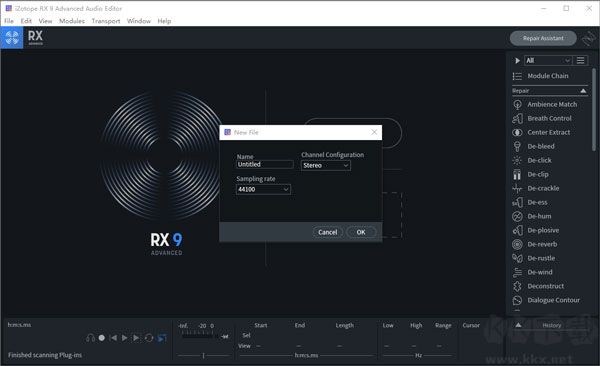Click the iZotope logo icon at top left
600x366 pixels.
pos(12,38)
